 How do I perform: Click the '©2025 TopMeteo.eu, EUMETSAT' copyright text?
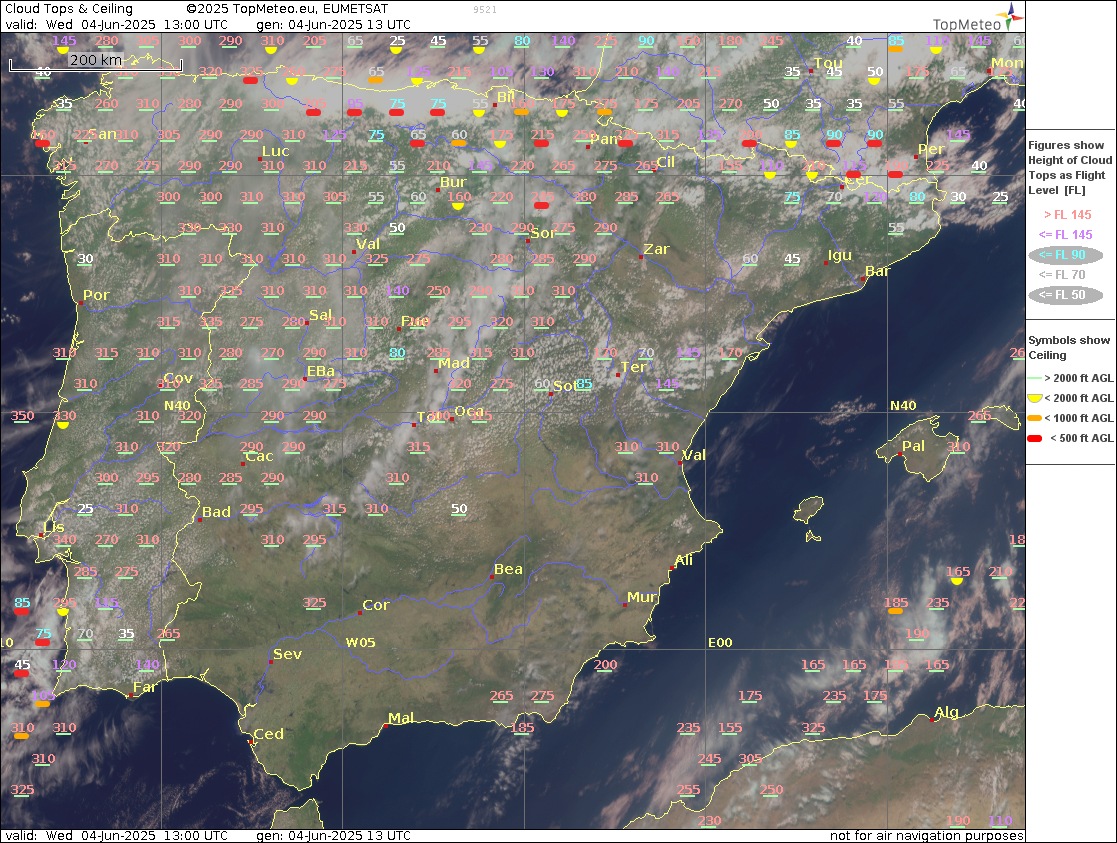[287, 9]
